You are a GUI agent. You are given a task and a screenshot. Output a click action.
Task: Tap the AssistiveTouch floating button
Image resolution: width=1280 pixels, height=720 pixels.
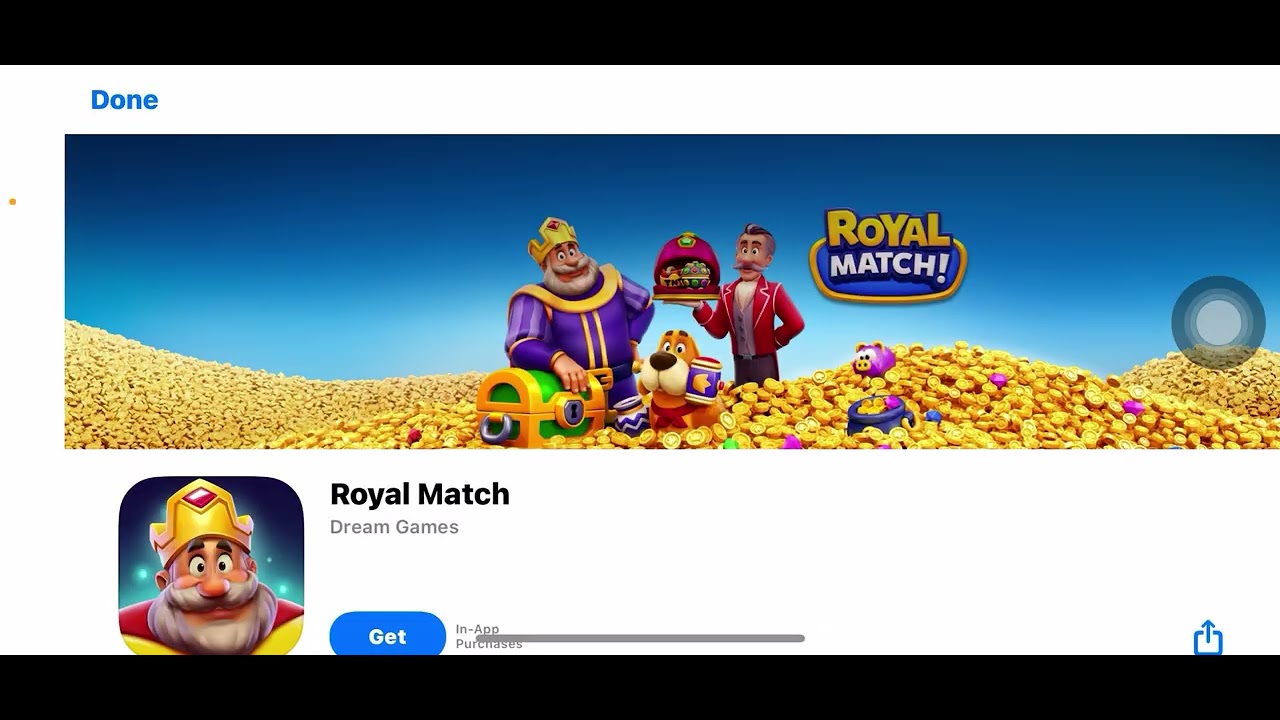[x=1218, y=323]
